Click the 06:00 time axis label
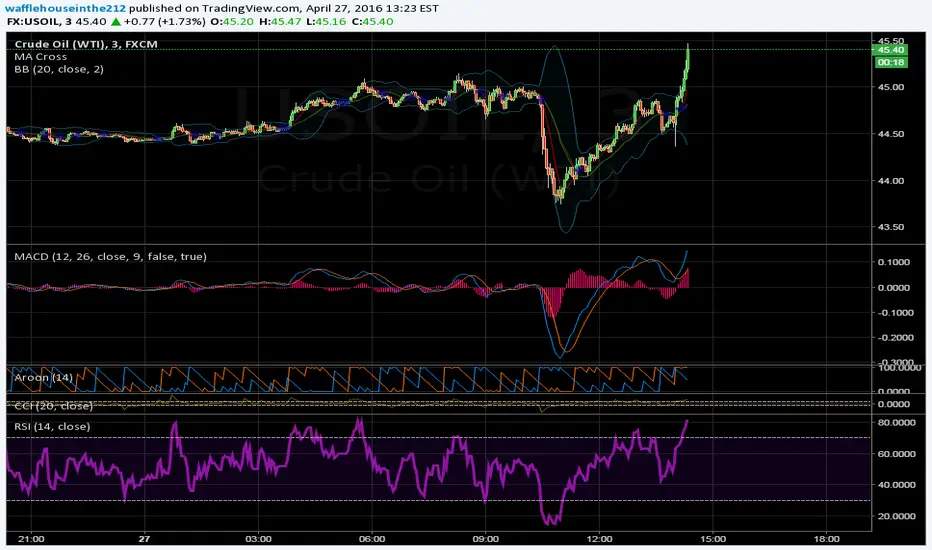Screen dimensions: 932x550 click(x=372, y=539)
